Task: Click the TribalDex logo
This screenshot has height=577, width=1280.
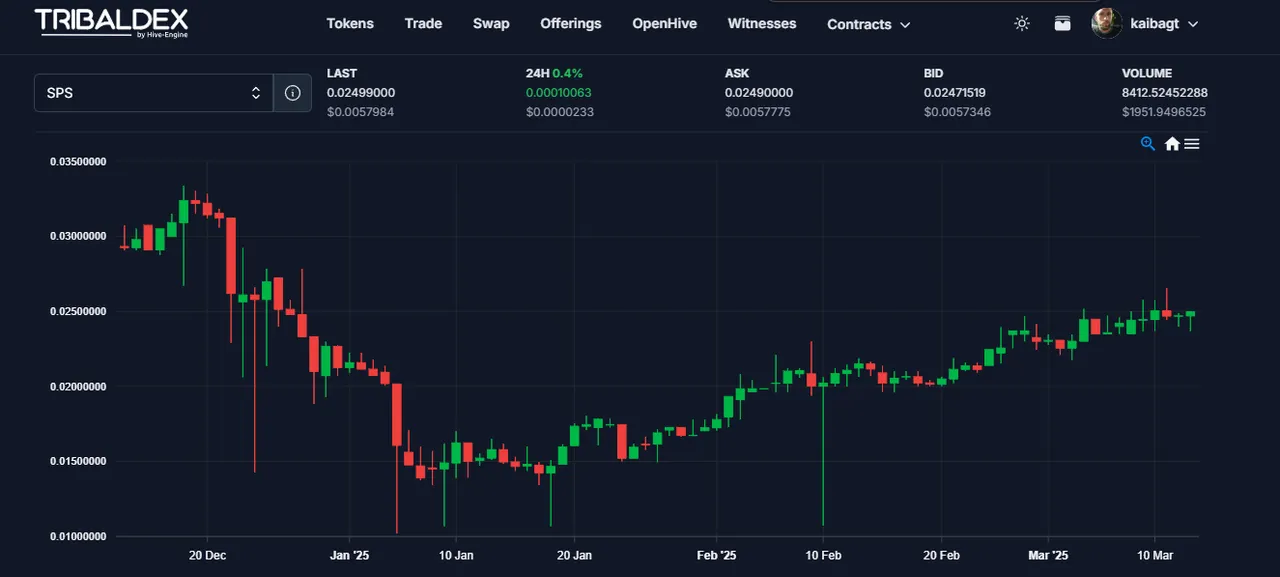Action: point(111,23)
